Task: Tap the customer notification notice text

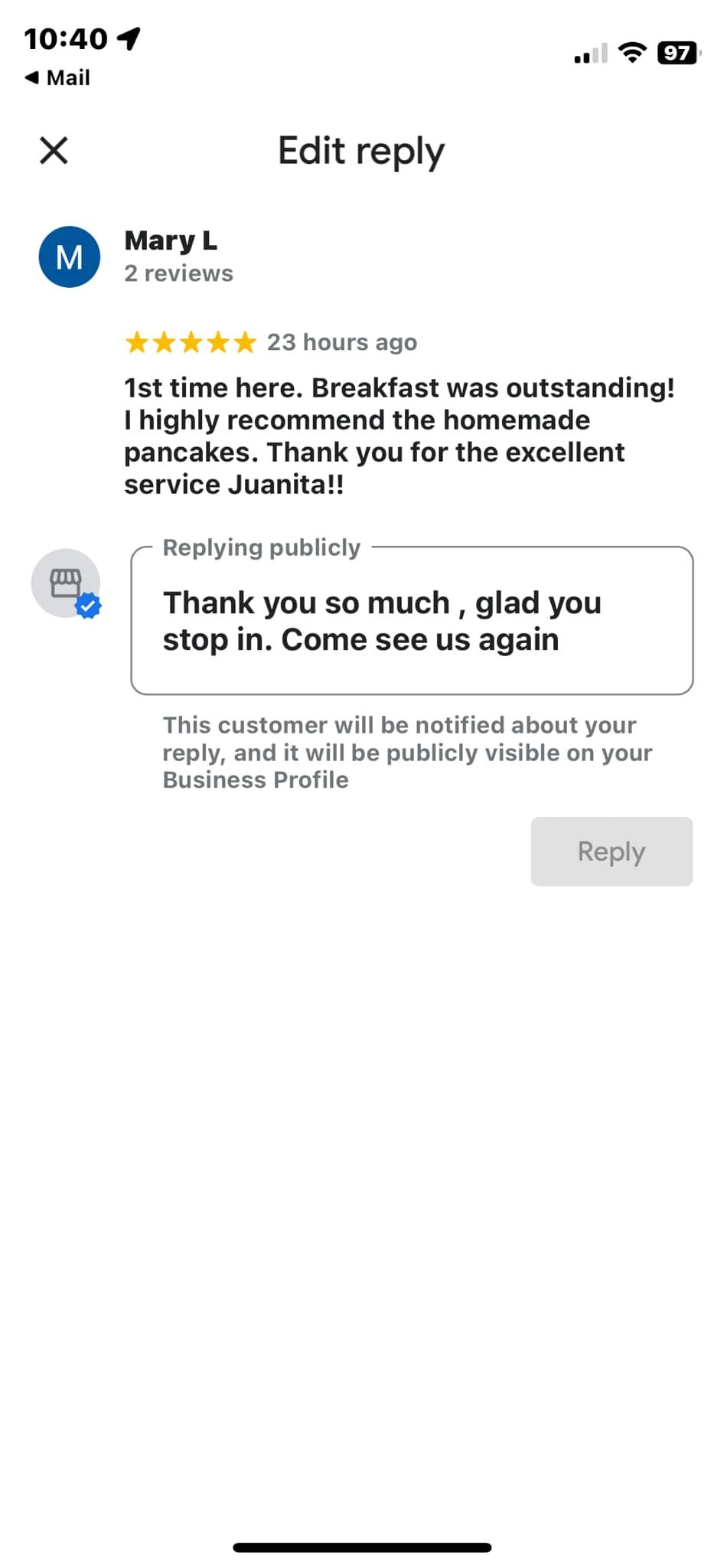Action: pyautogui.click(x=407, y=753)
